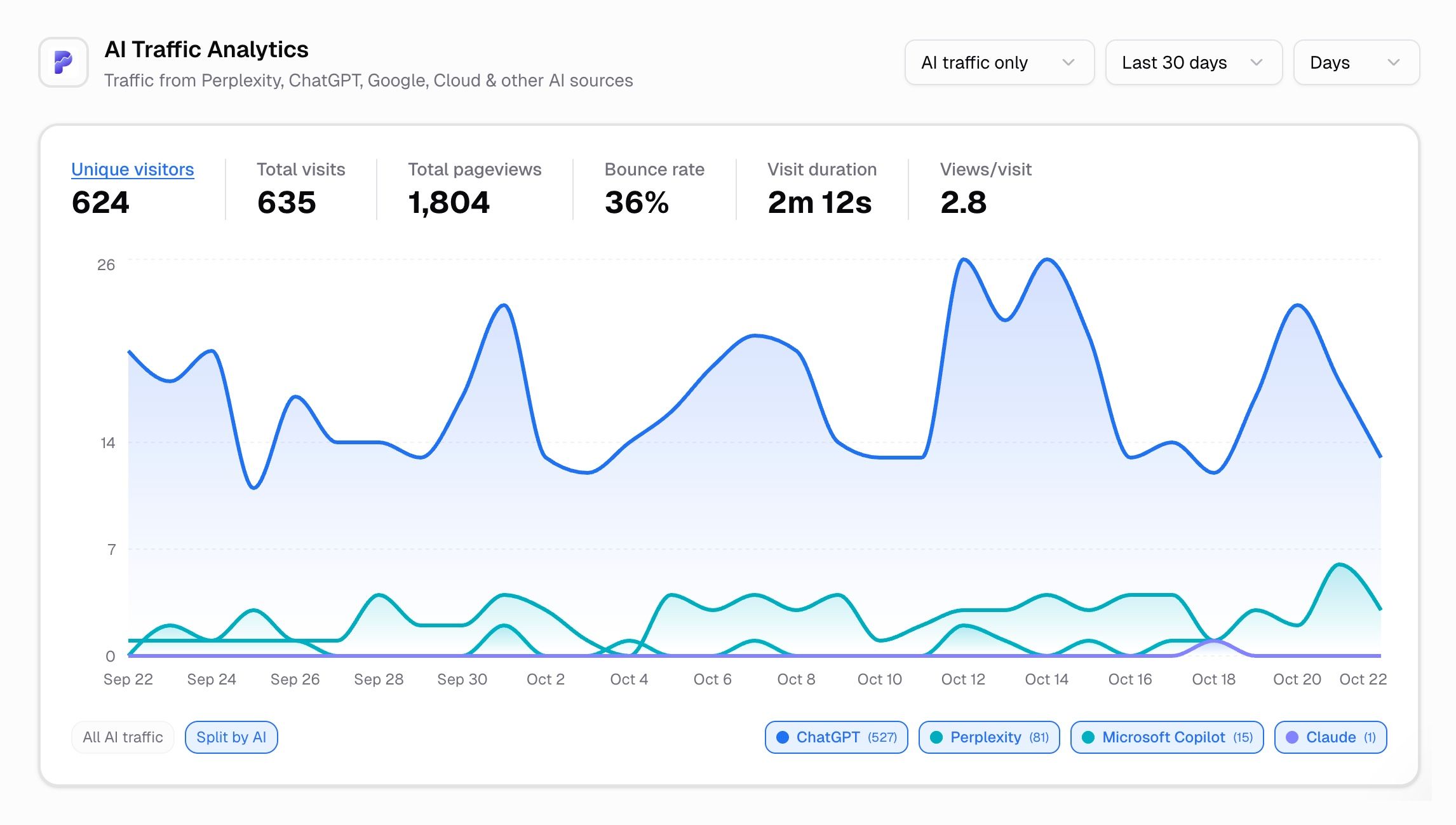Click chevron arrow in AI traffic only
Viewport: 1456px width, 825px height.
[1068, 62]
